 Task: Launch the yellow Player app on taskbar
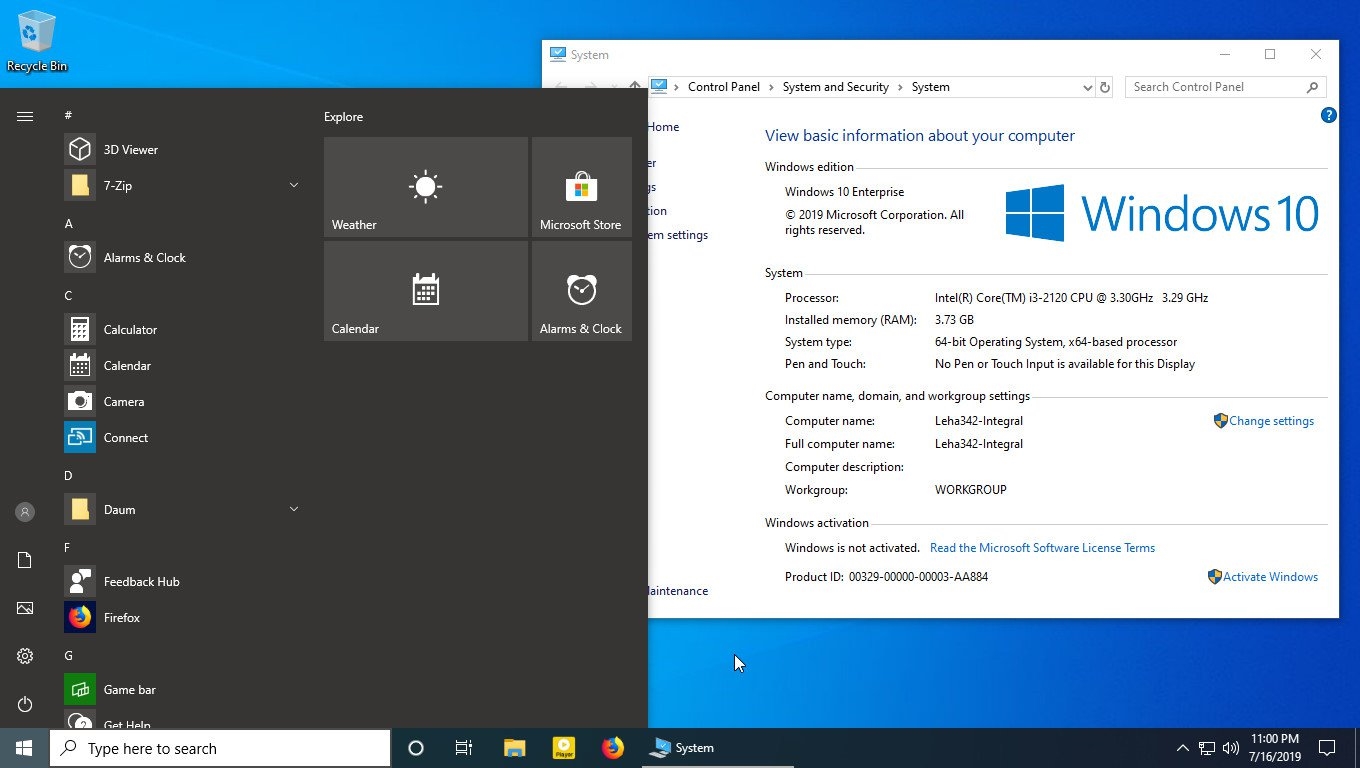[x=564, y=748]
